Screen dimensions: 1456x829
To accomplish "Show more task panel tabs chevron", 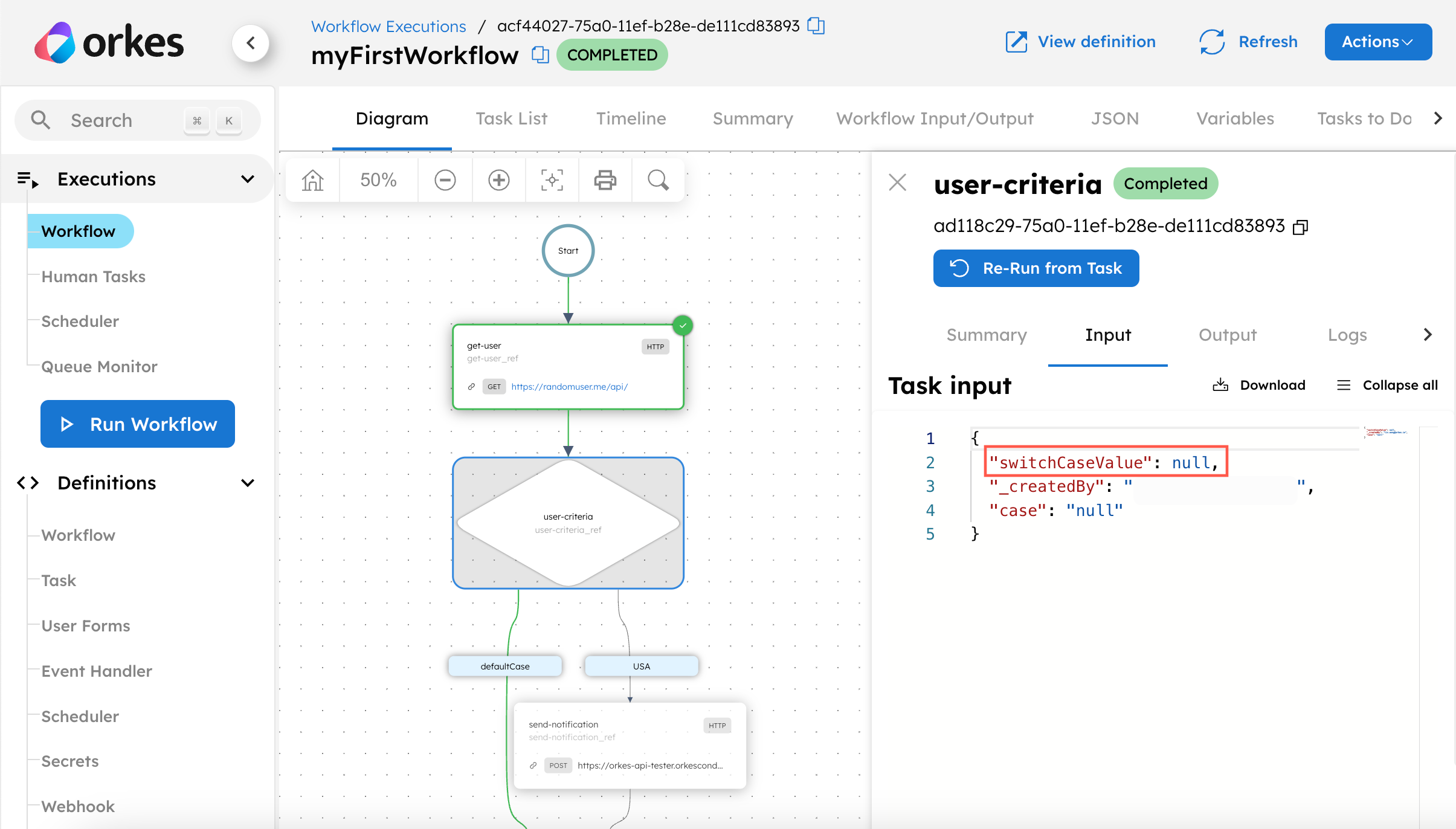I will click(1428, 335).
